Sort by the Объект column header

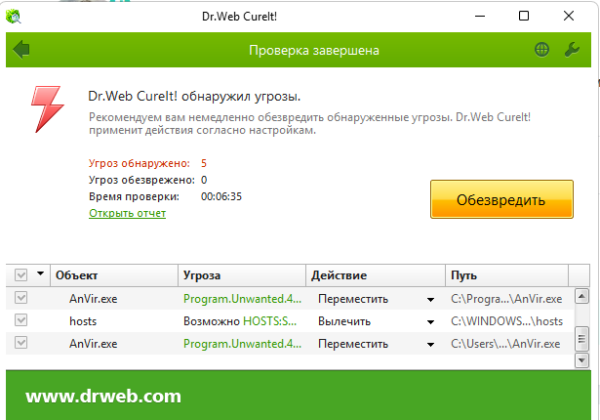[x=114, y=275]
